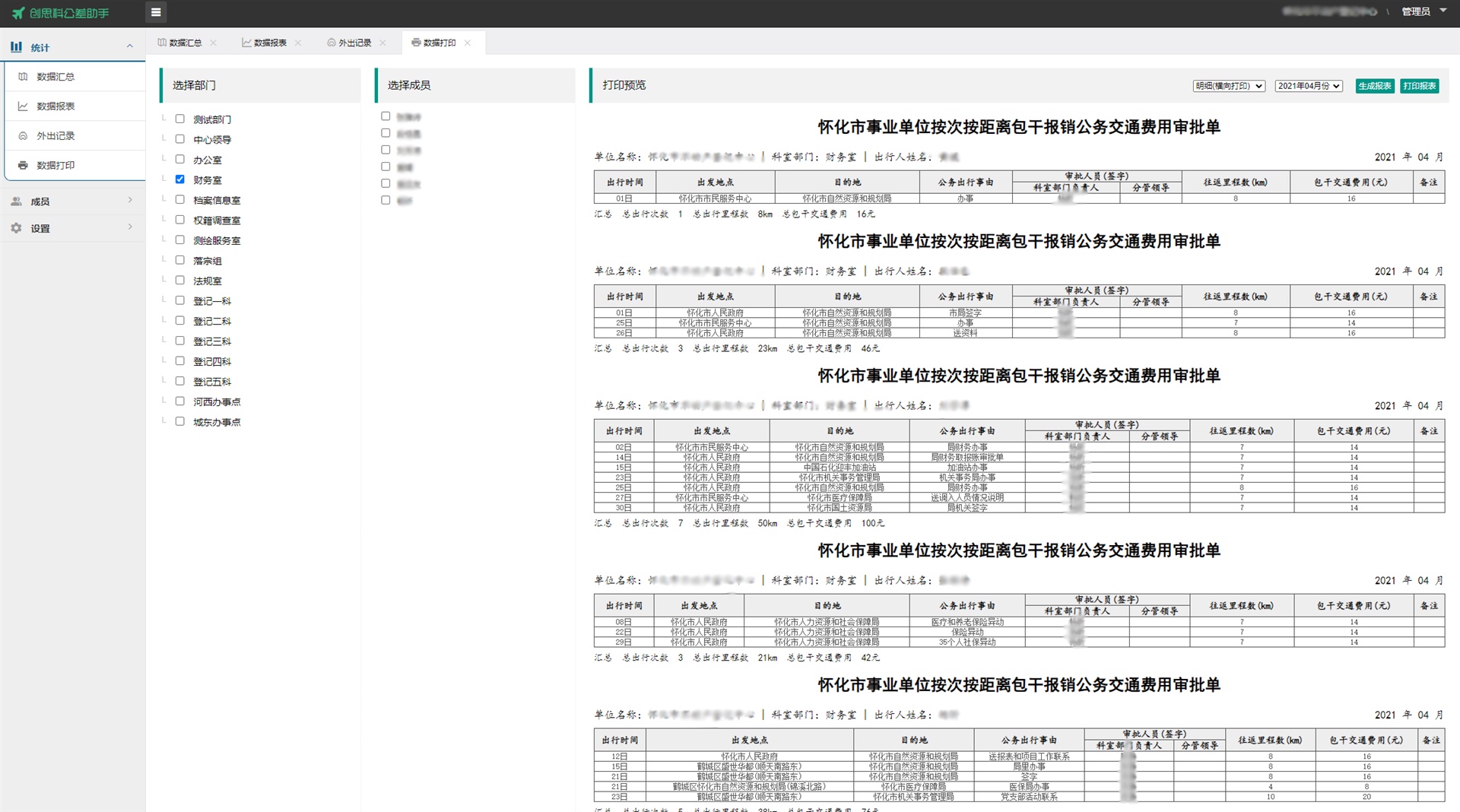
Task: Collapse the 统计 sidebar section chevron
Action: [130, 46]
